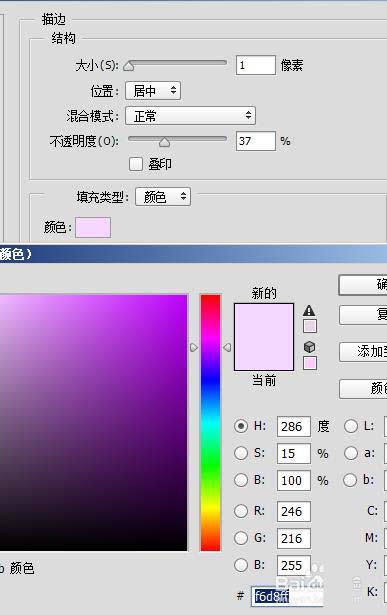
Task: Click the size slider thumb
Action: [x=129, y=66]
